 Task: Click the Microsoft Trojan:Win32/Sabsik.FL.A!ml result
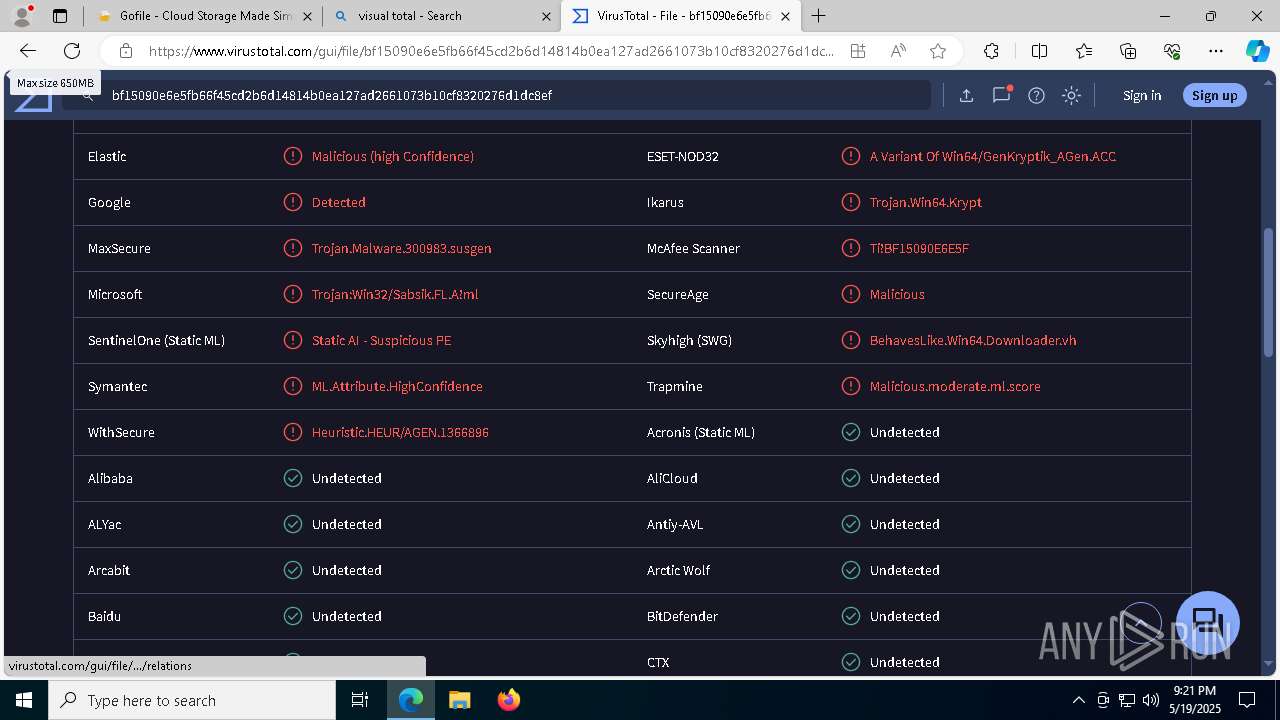click(x=395, y=294)
